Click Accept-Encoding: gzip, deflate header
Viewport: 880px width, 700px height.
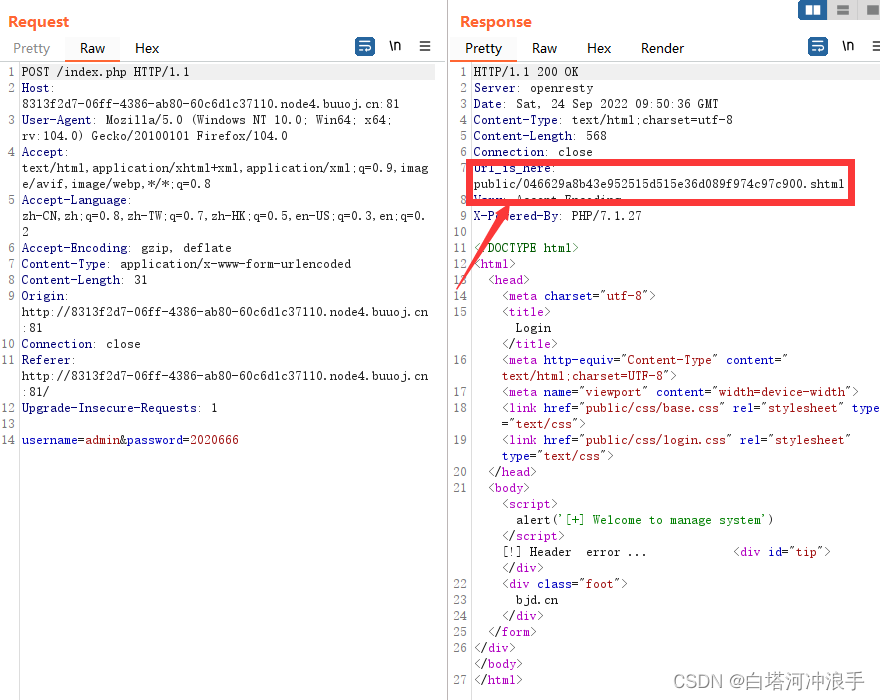pos(126,248)
